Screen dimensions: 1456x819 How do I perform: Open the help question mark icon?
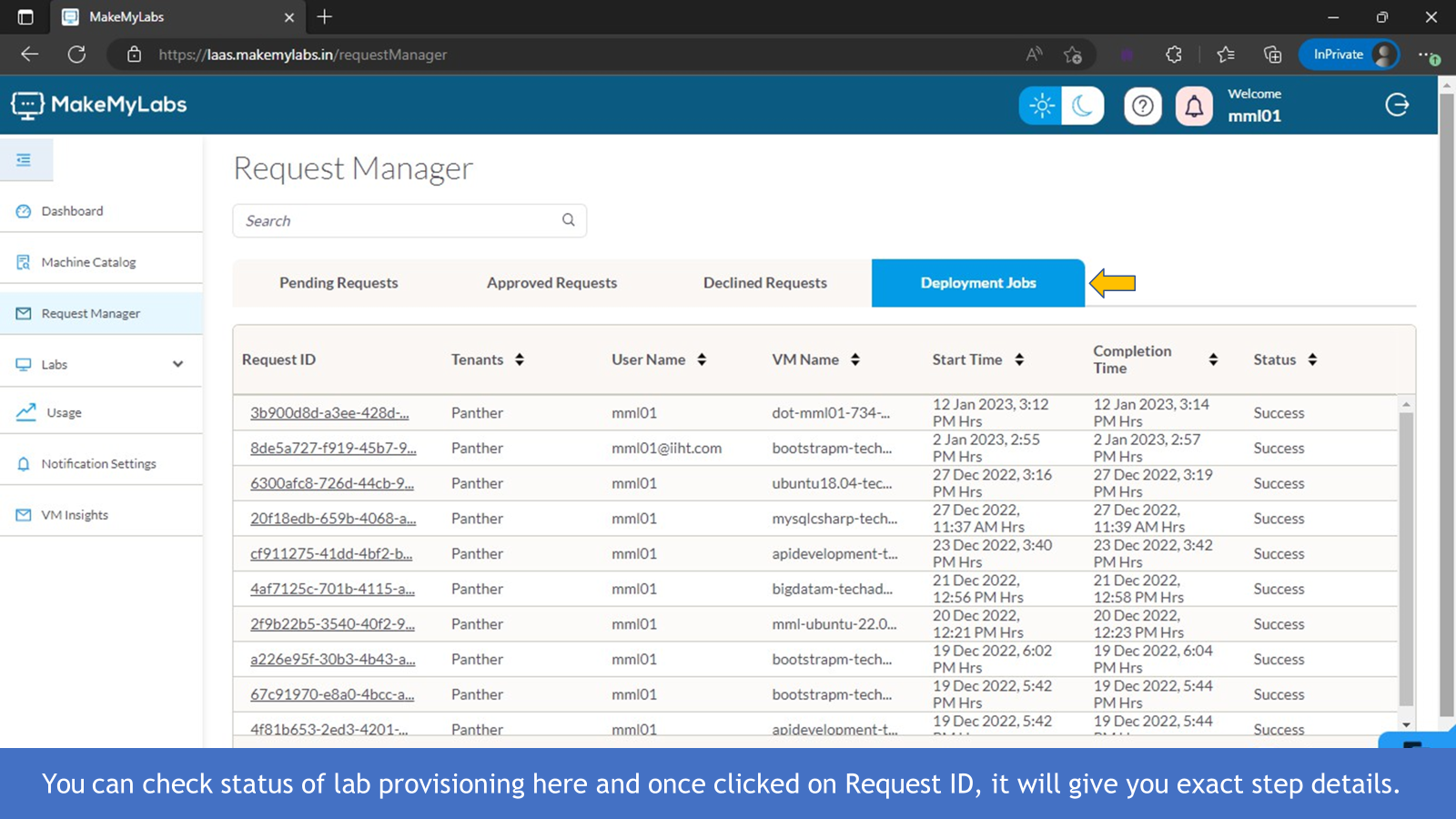(x=1143, y=106)
